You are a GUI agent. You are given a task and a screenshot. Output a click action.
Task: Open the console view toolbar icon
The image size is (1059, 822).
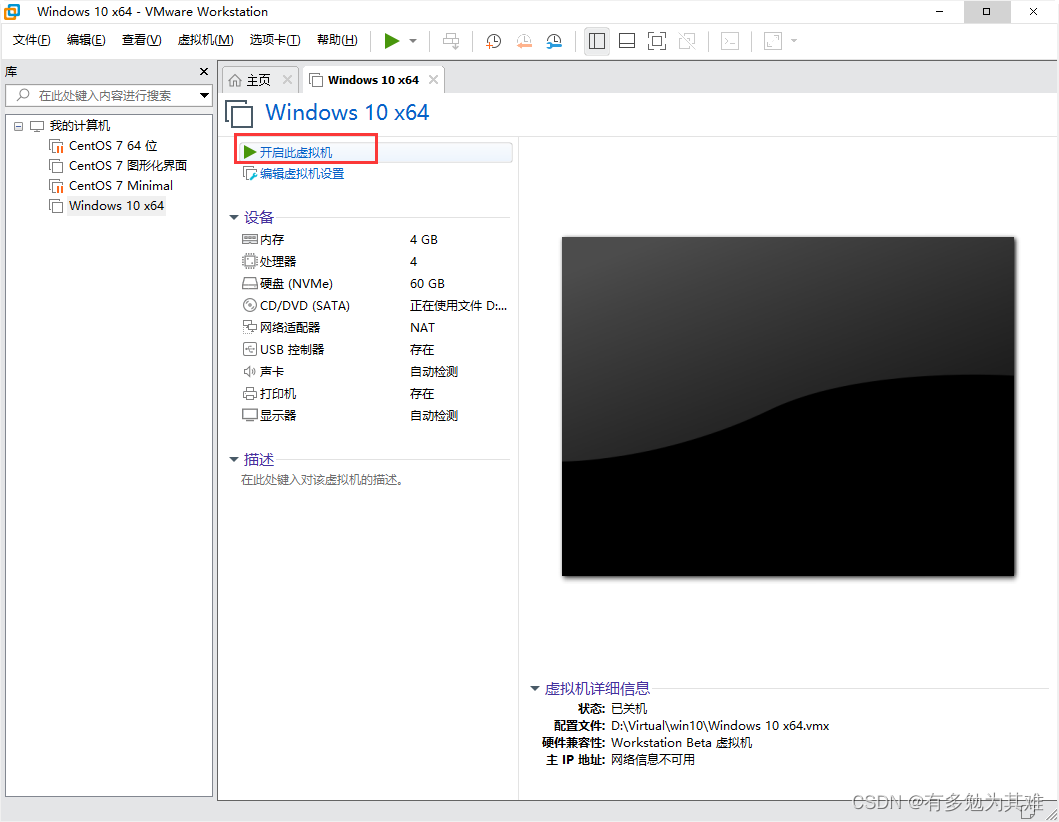(730, 41)
